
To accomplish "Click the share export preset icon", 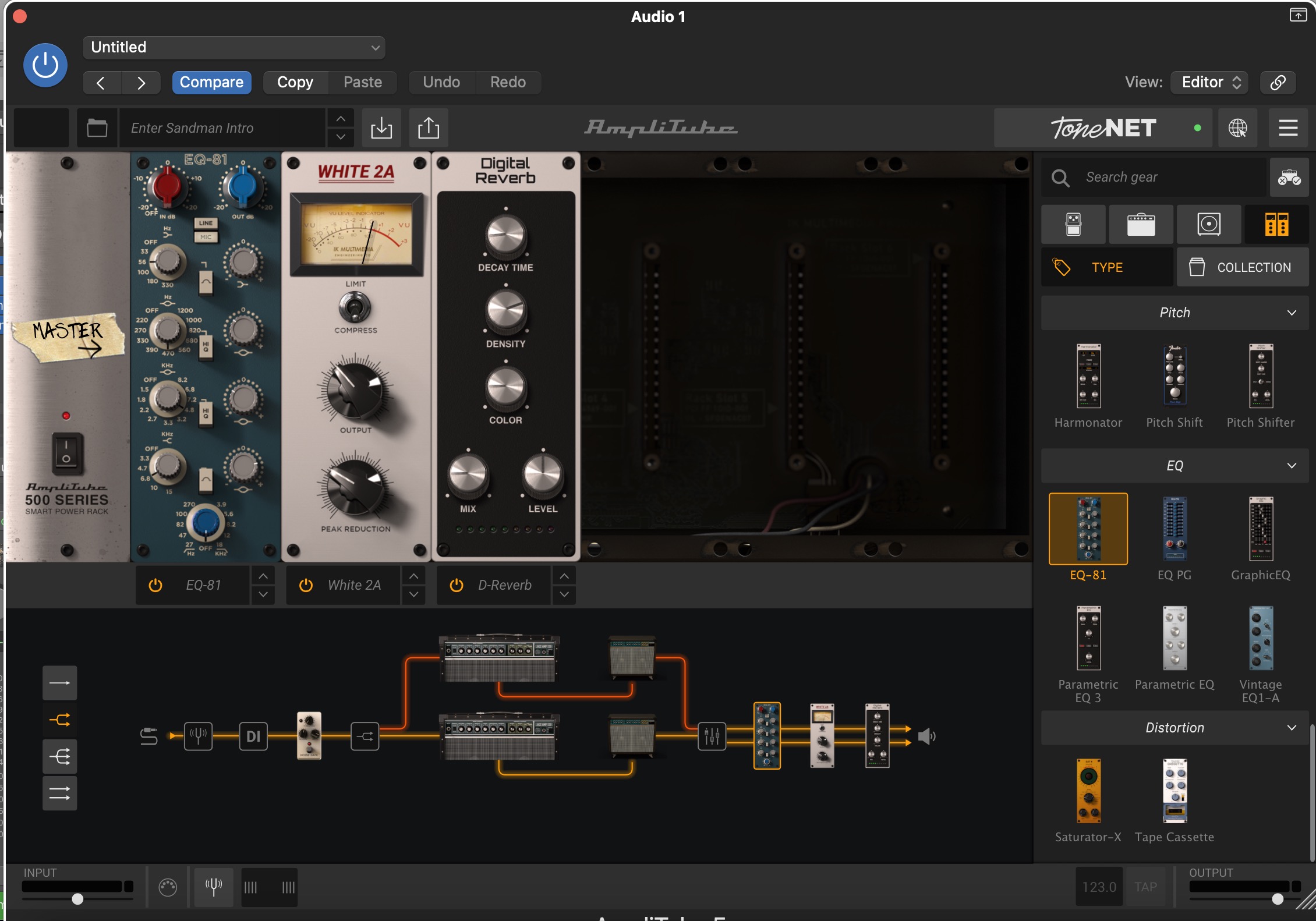I will pos(429,128).
